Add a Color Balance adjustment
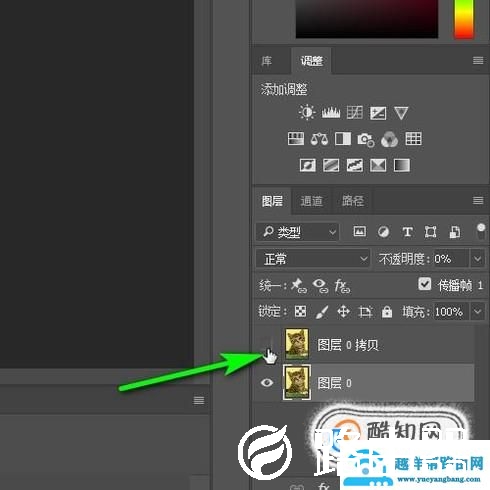The image size is (490, 490). [319, 139]
